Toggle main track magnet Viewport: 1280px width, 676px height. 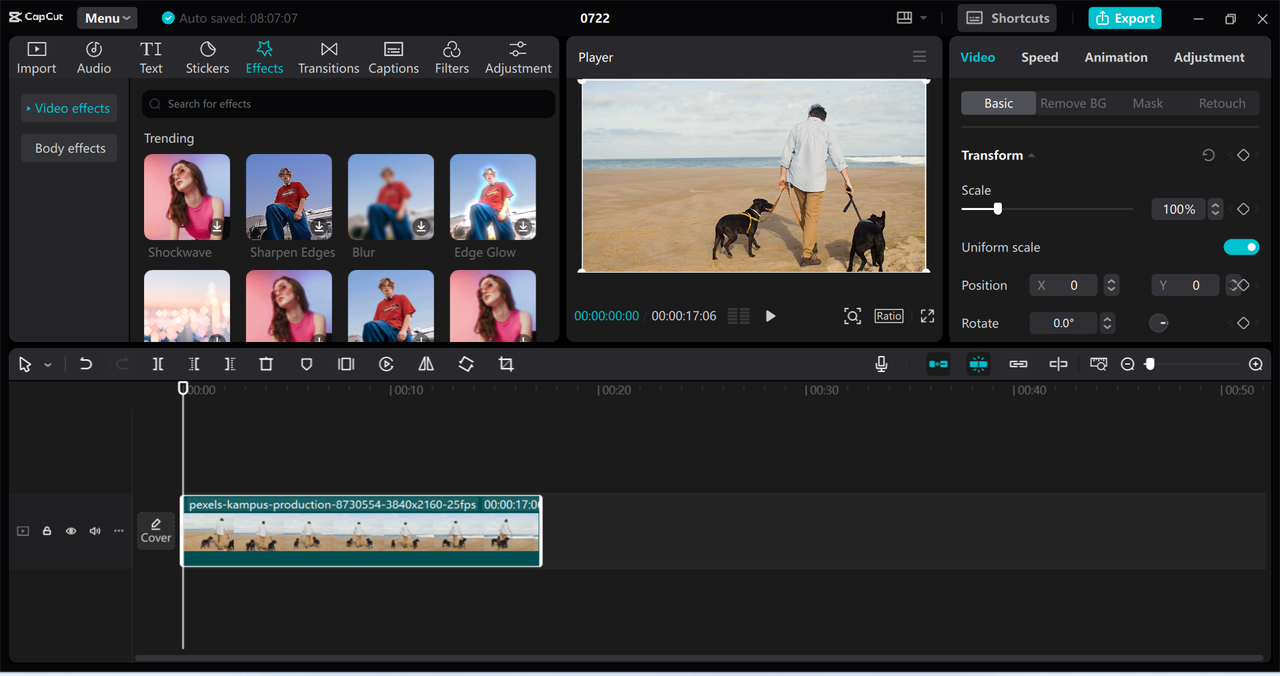point(938,364)
